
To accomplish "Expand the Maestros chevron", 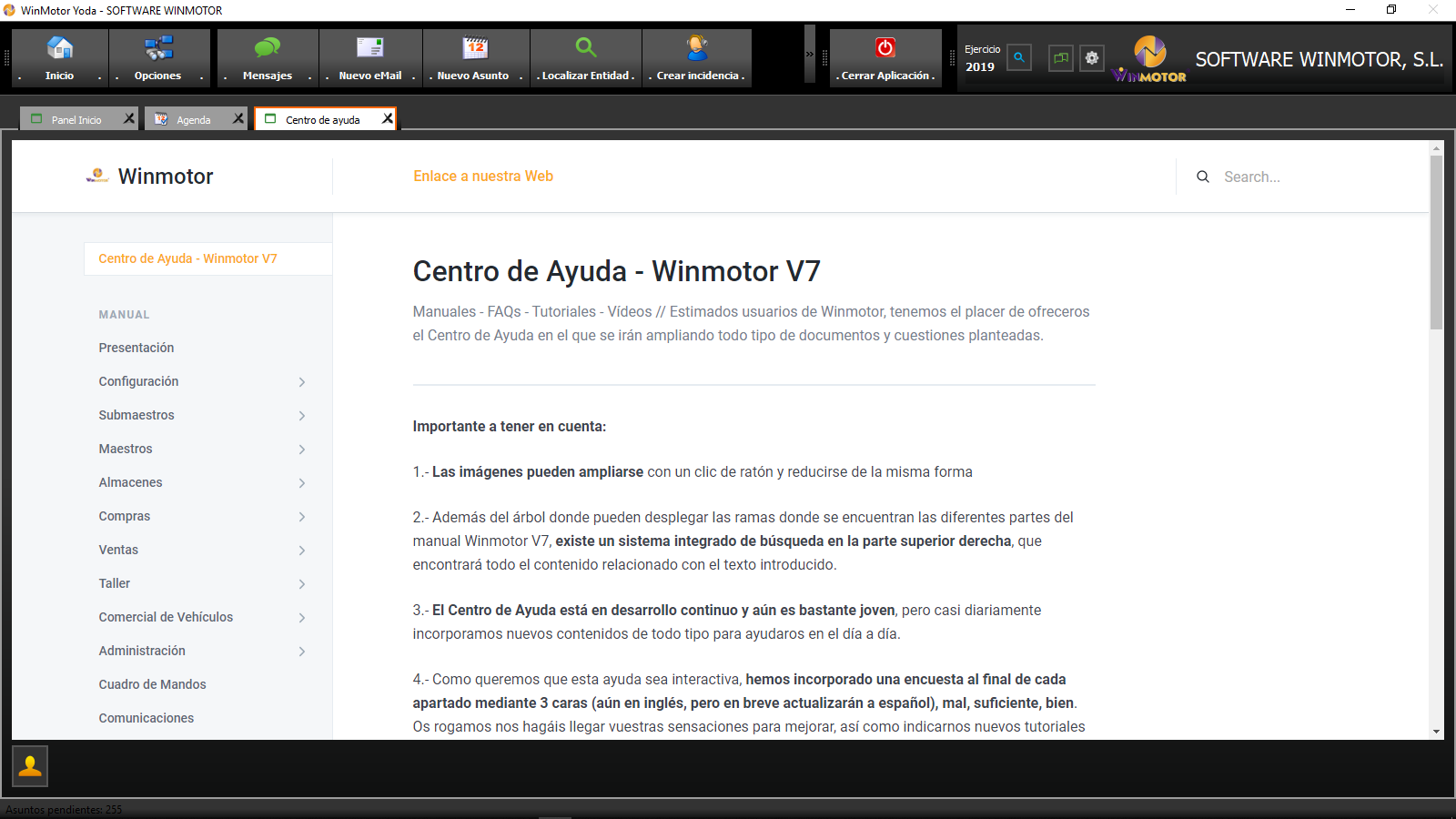I will [302, 450].
